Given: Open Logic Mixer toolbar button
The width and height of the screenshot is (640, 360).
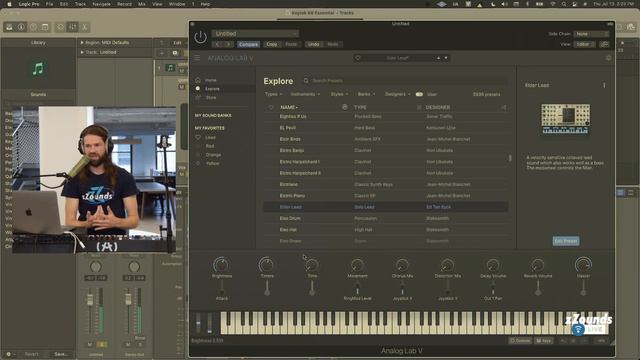Looking at the screenshot, I should tap(73, 27).
